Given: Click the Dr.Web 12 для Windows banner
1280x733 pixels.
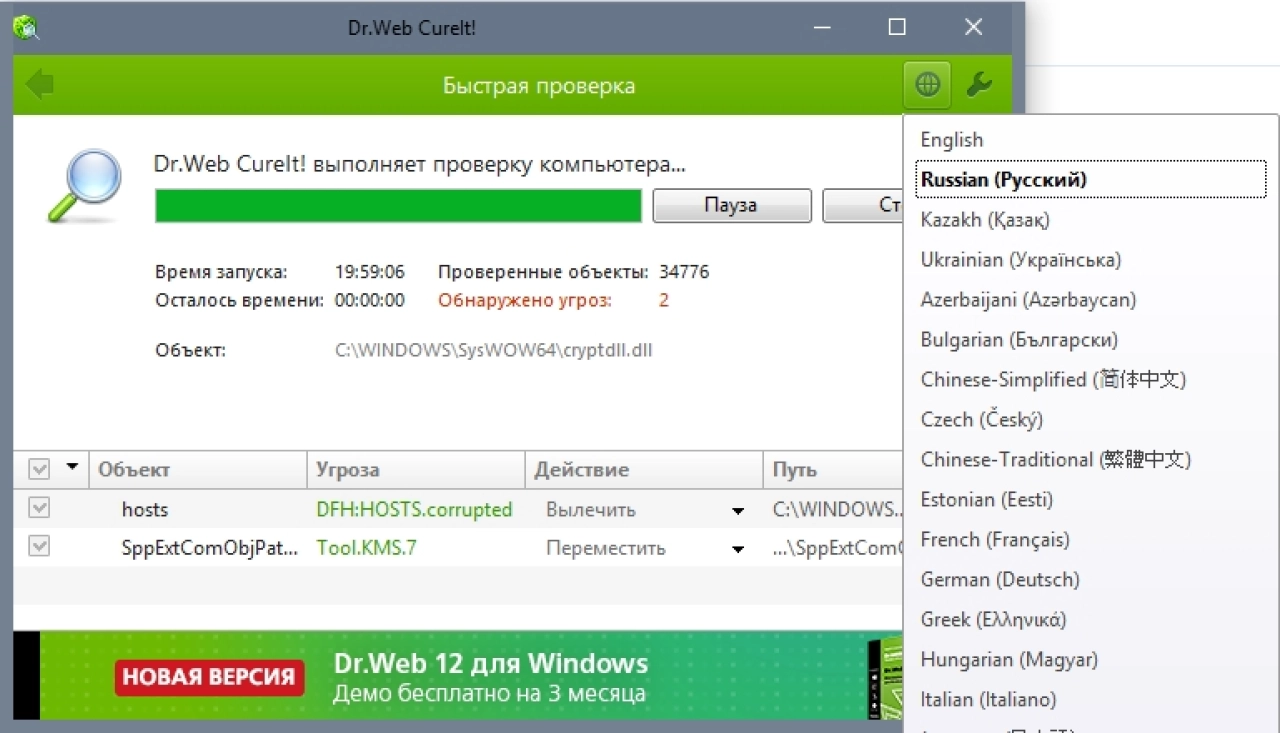Looking at the screenshot, I should pyautogui.click(x=458, y=676).
